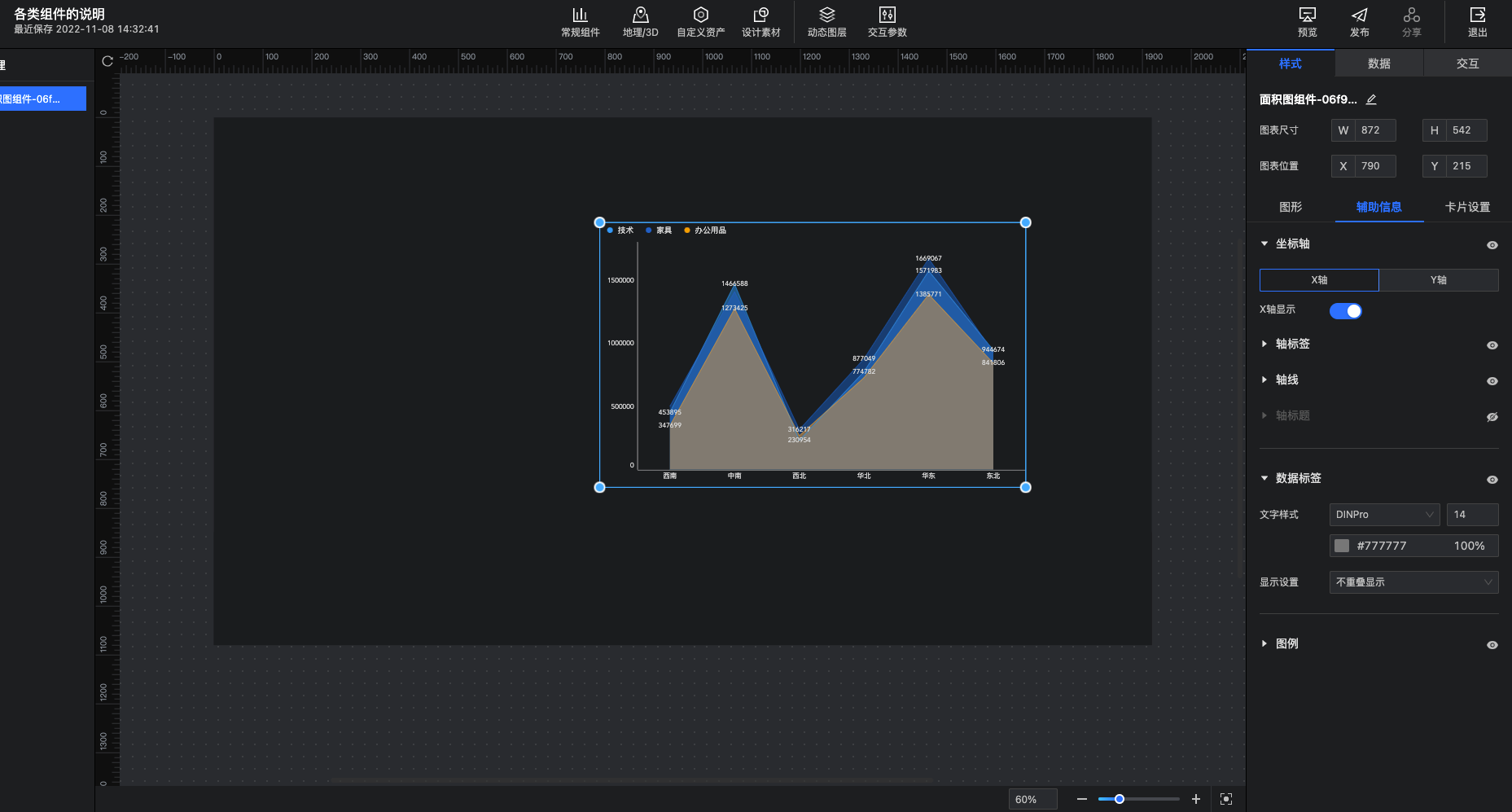Screen dimensions: 1512x812
Task: Toggle 坐标轴 visibility eye icon
Action: click(1492, 244)
